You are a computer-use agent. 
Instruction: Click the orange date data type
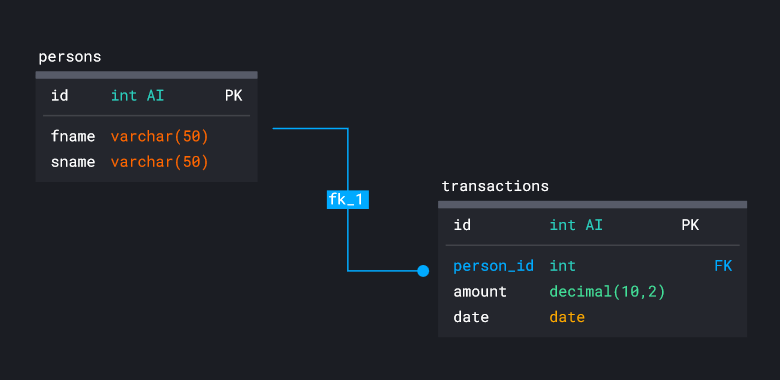pos(567,317)
